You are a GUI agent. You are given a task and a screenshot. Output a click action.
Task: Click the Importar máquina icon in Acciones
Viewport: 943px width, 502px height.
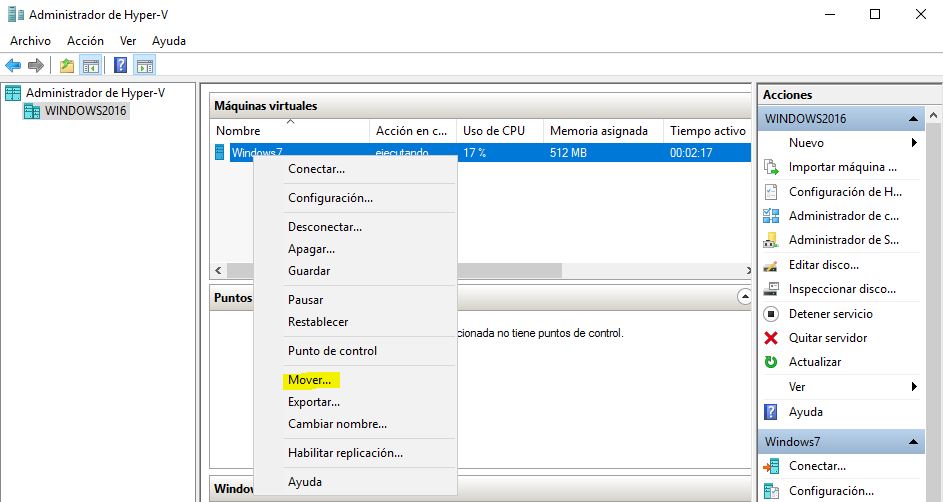[x=771, y=167]
